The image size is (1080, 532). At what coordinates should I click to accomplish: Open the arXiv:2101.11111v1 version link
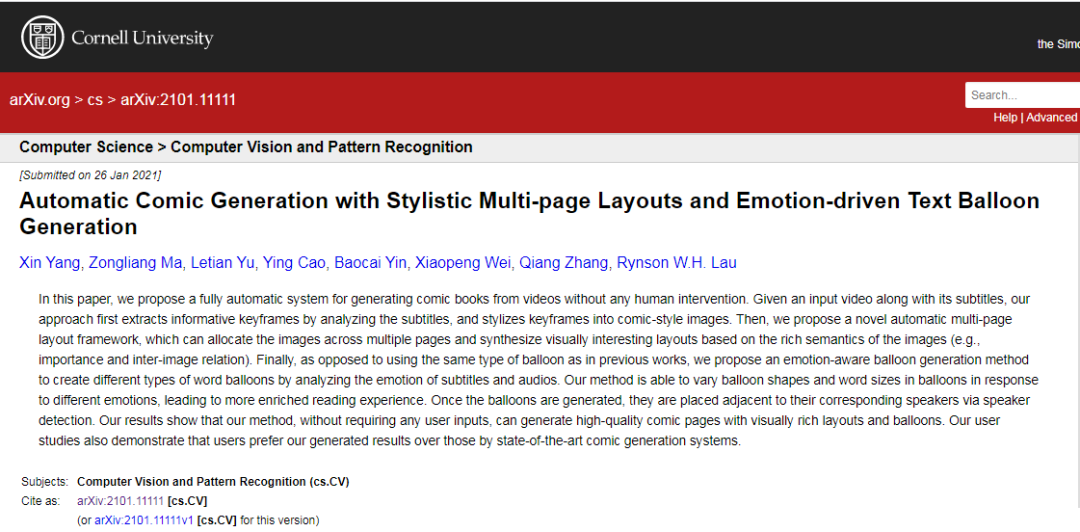click(144, 520)
